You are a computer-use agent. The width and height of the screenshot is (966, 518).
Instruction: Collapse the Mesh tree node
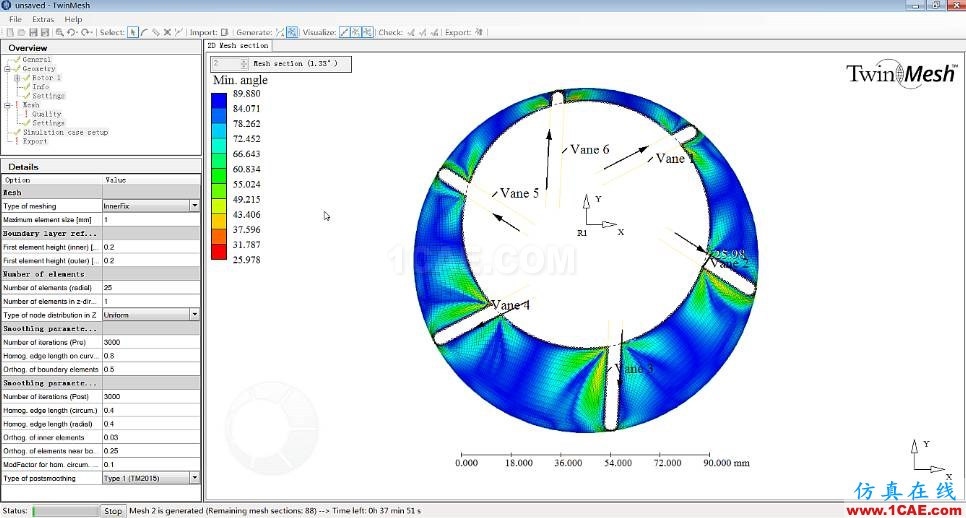click(7, 105)
